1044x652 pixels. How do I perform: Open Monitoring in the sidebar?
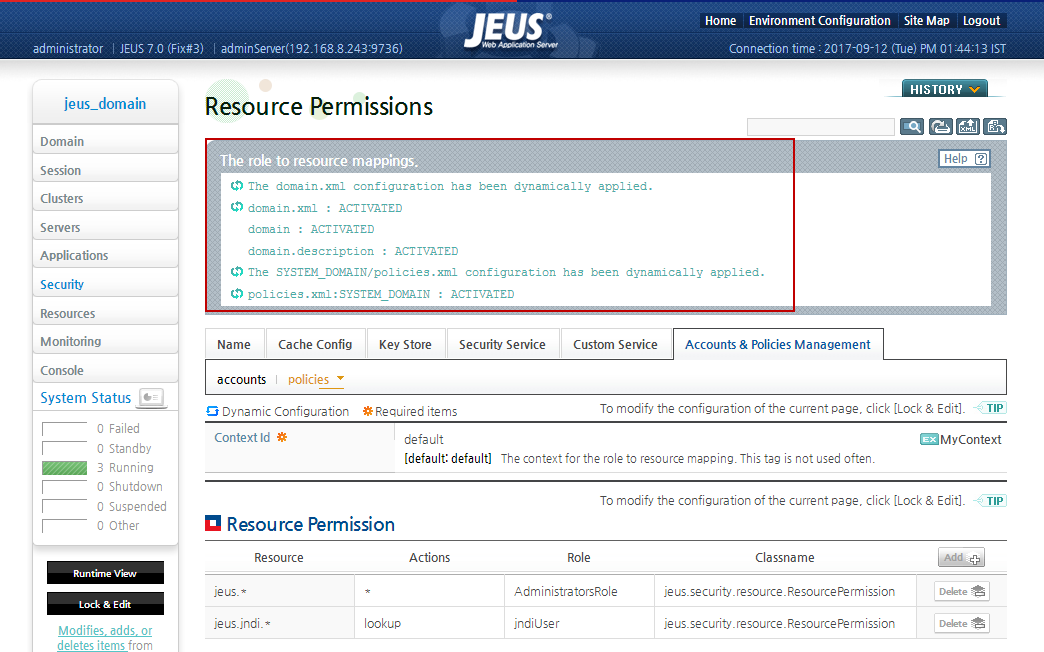click(105, 342)
